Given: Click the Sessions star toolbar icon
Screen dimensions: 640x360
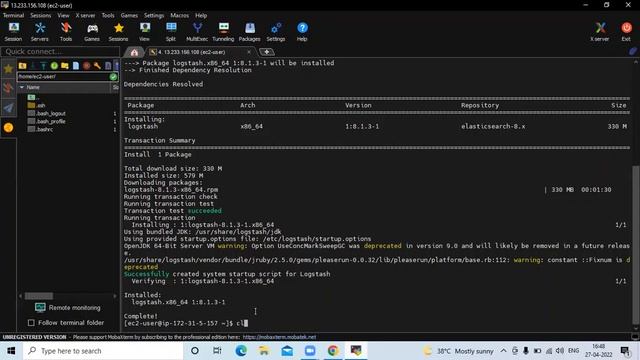Looking at the screenshot, I should pyautogui.click(x=118, y=32).
